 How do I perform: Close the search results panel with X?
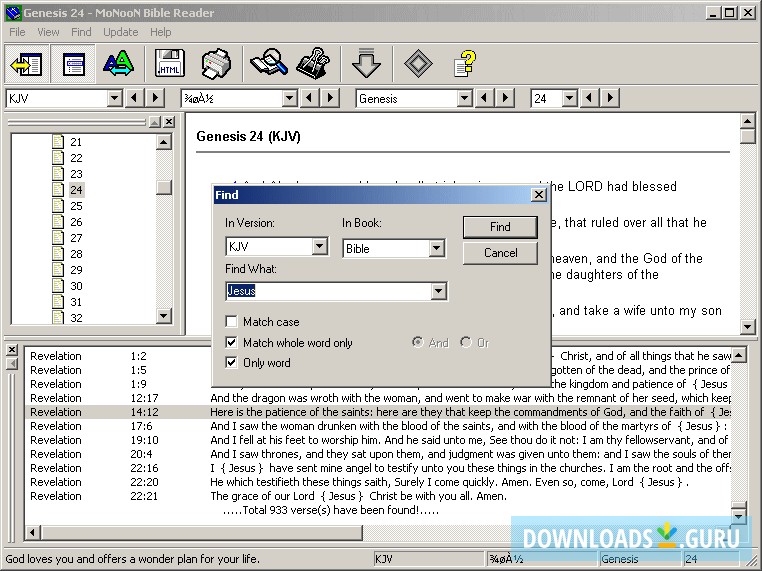[x=12, y=349]
